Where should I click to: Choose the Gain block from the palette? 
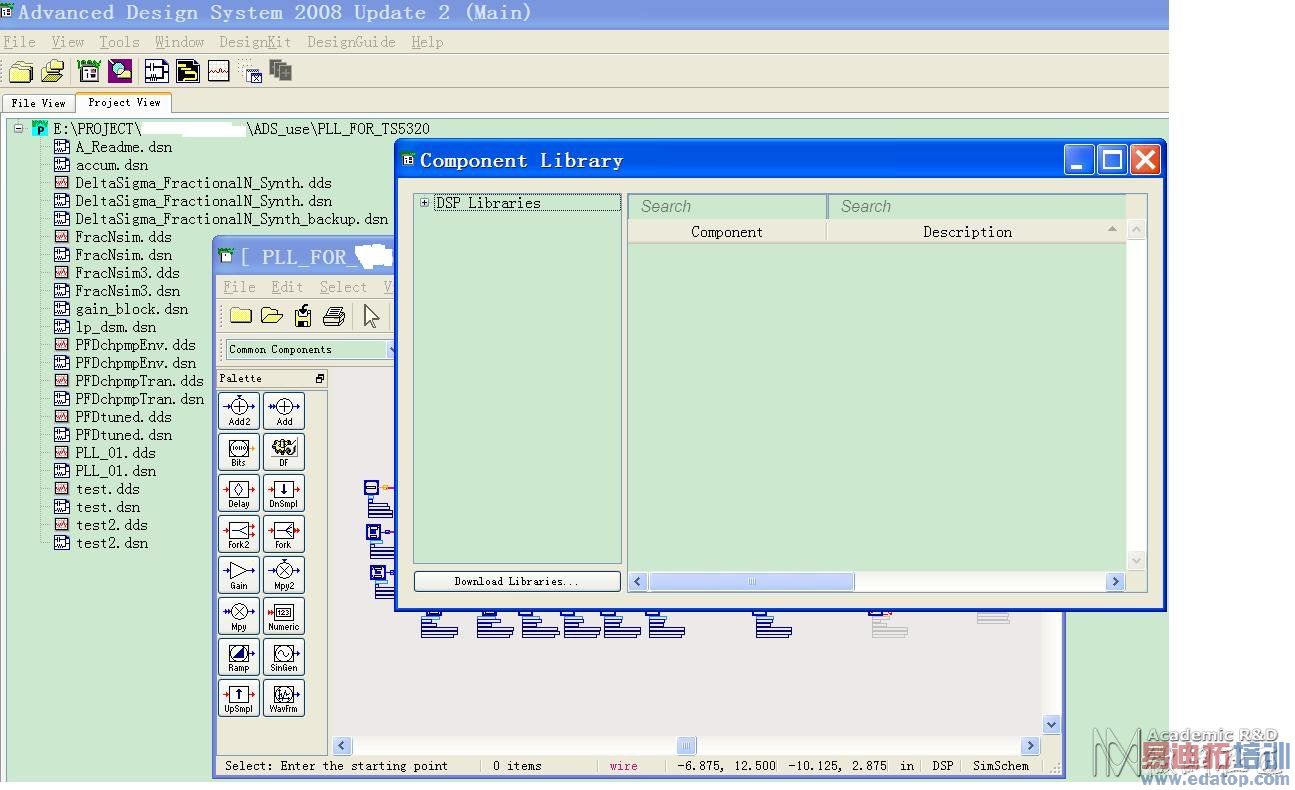(239, 575)
